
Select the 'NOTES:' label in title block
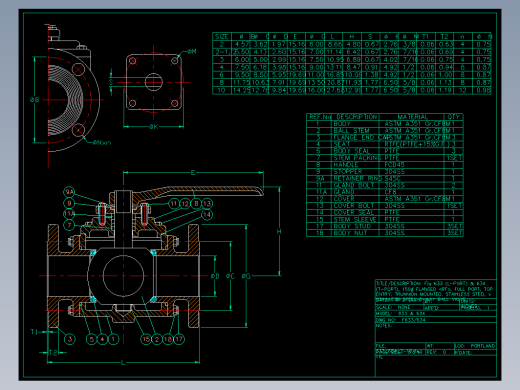click(x=384, y=326)
